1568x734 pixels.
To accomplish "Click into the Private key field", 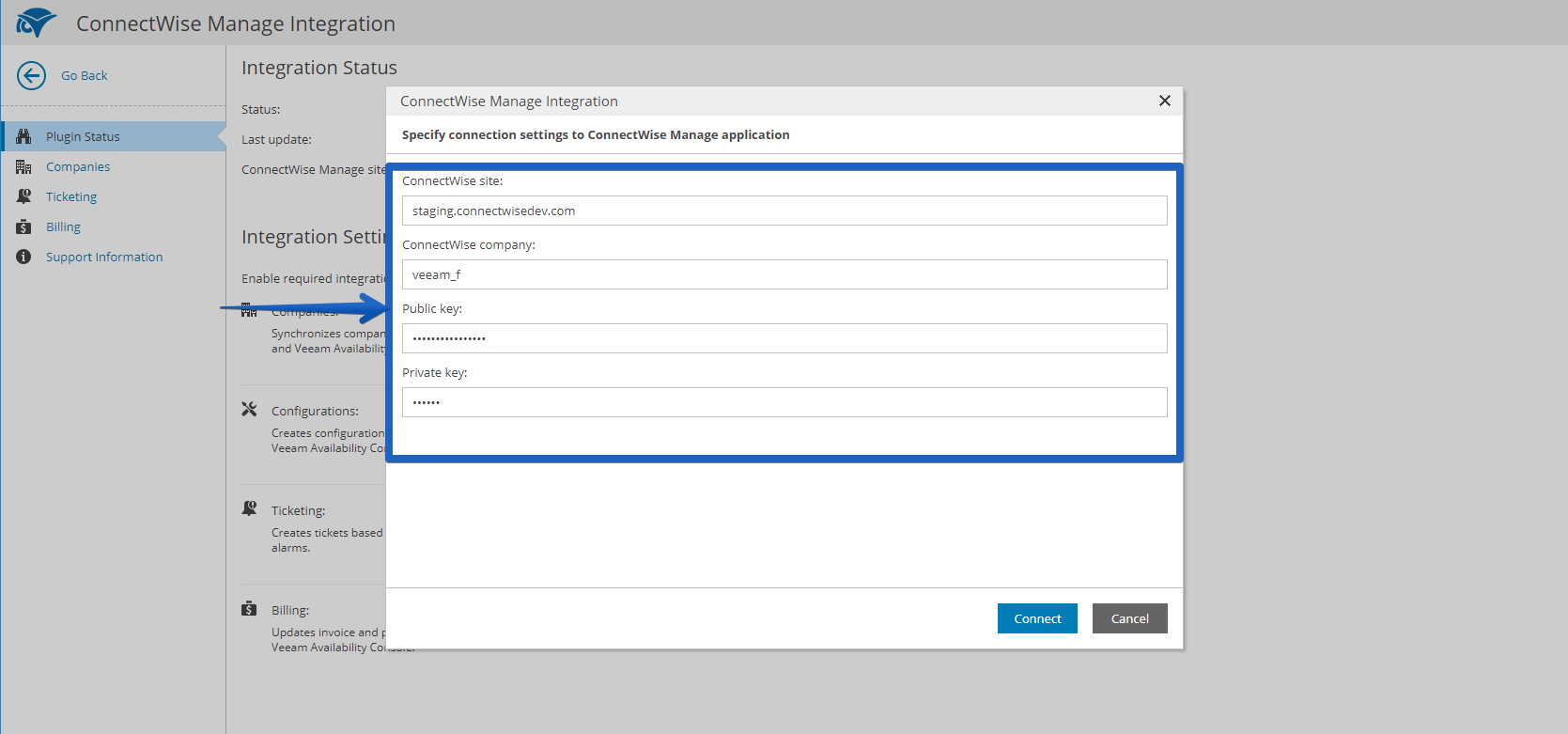I will 784,402.
